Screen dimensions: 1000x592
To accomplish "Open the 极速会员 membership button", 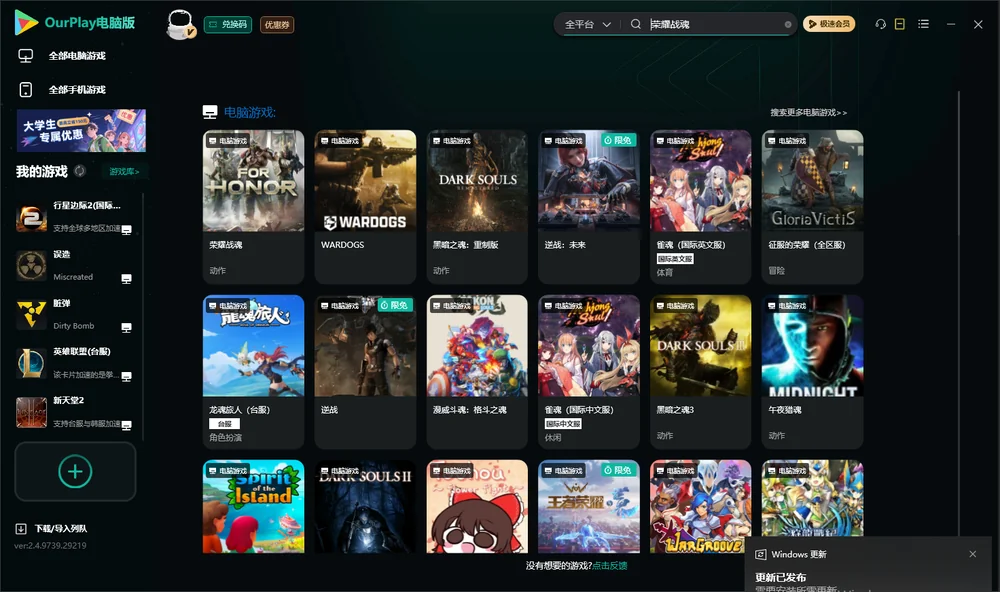I will tap(828, 24).
